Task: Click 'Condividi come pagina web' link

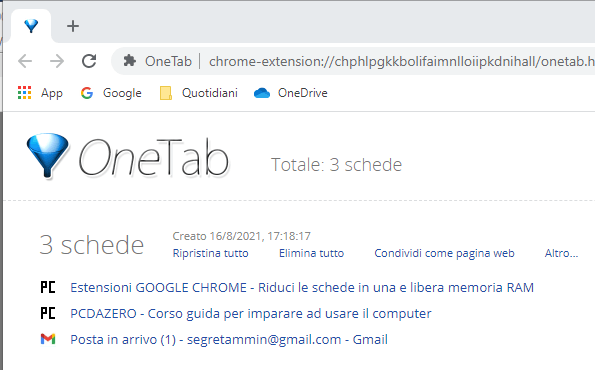Action: point(444,253)
